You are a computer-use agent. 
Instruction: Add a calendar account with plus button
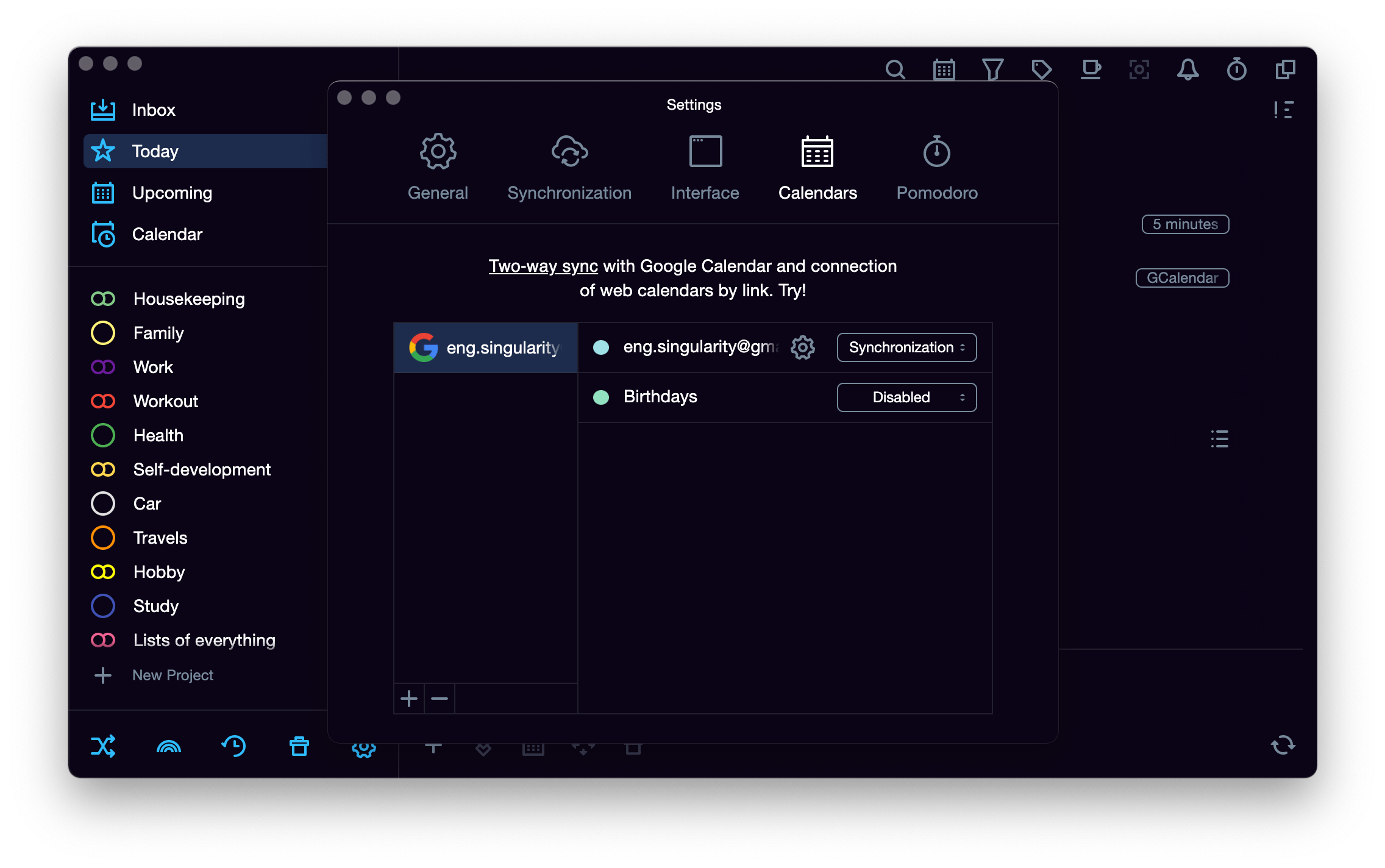tap(409, 699)
